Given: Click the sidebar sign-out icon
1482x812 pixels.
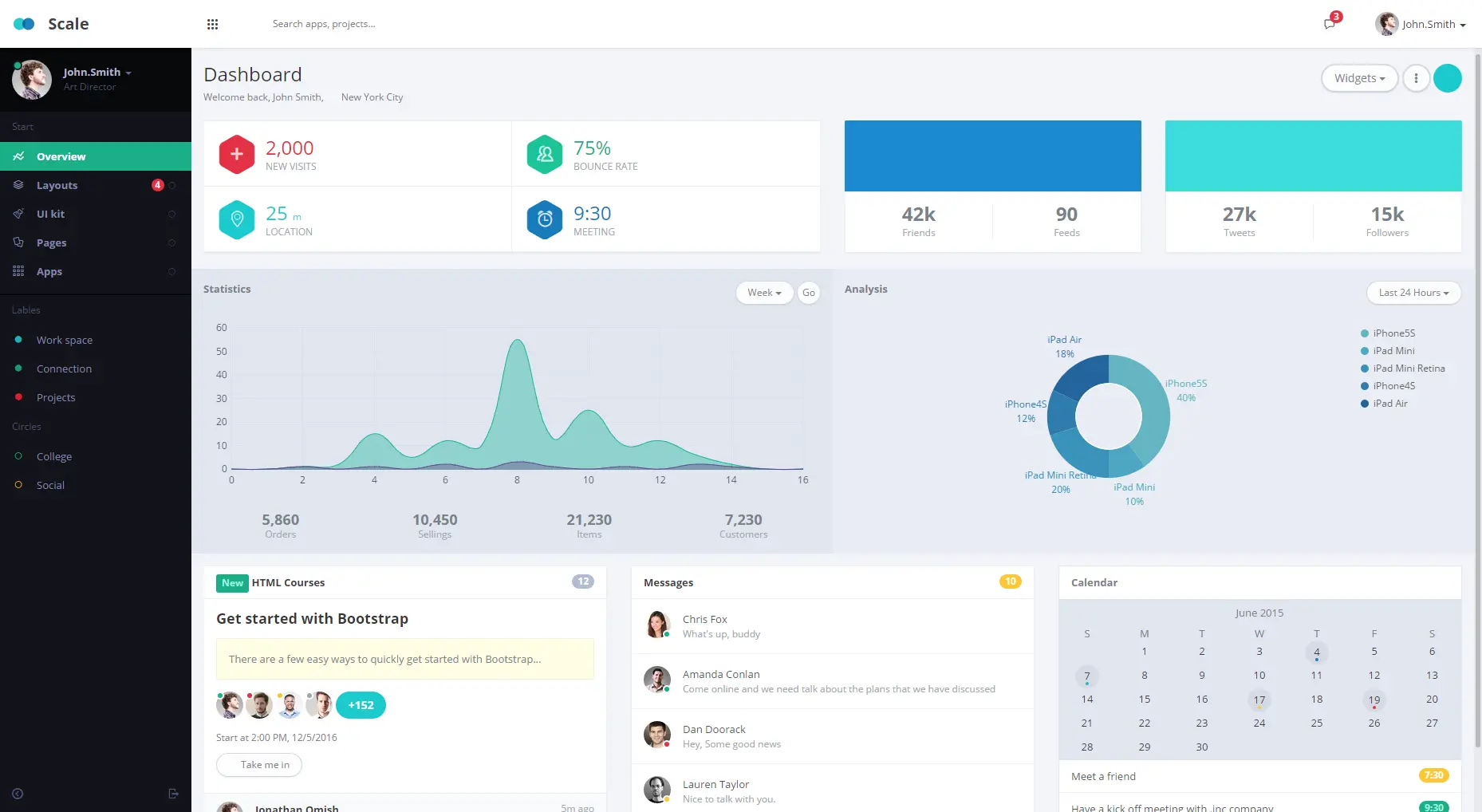Looking at the screenshot, I should [174, 794].
